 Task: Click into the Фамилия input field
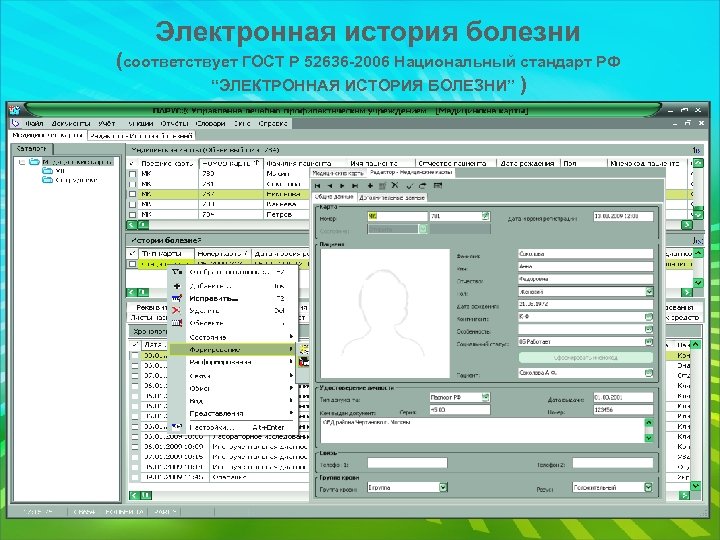click(x=585, y=253)
